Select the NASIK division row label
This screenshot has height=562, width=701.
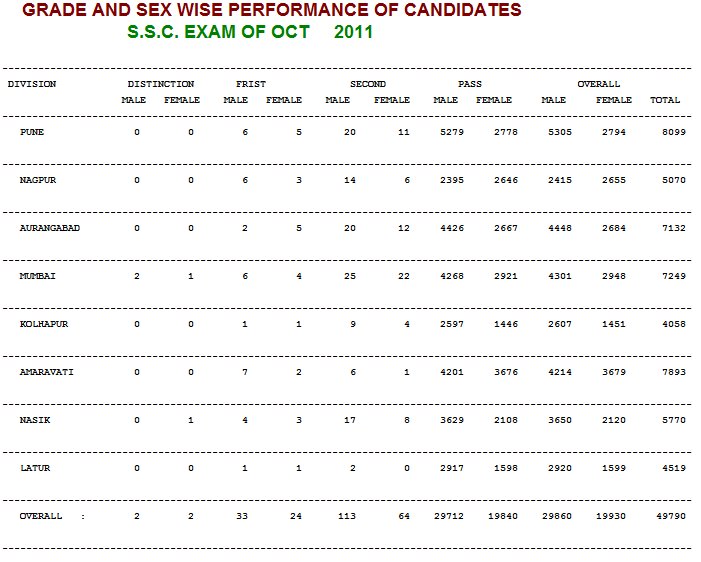point(35,420)
